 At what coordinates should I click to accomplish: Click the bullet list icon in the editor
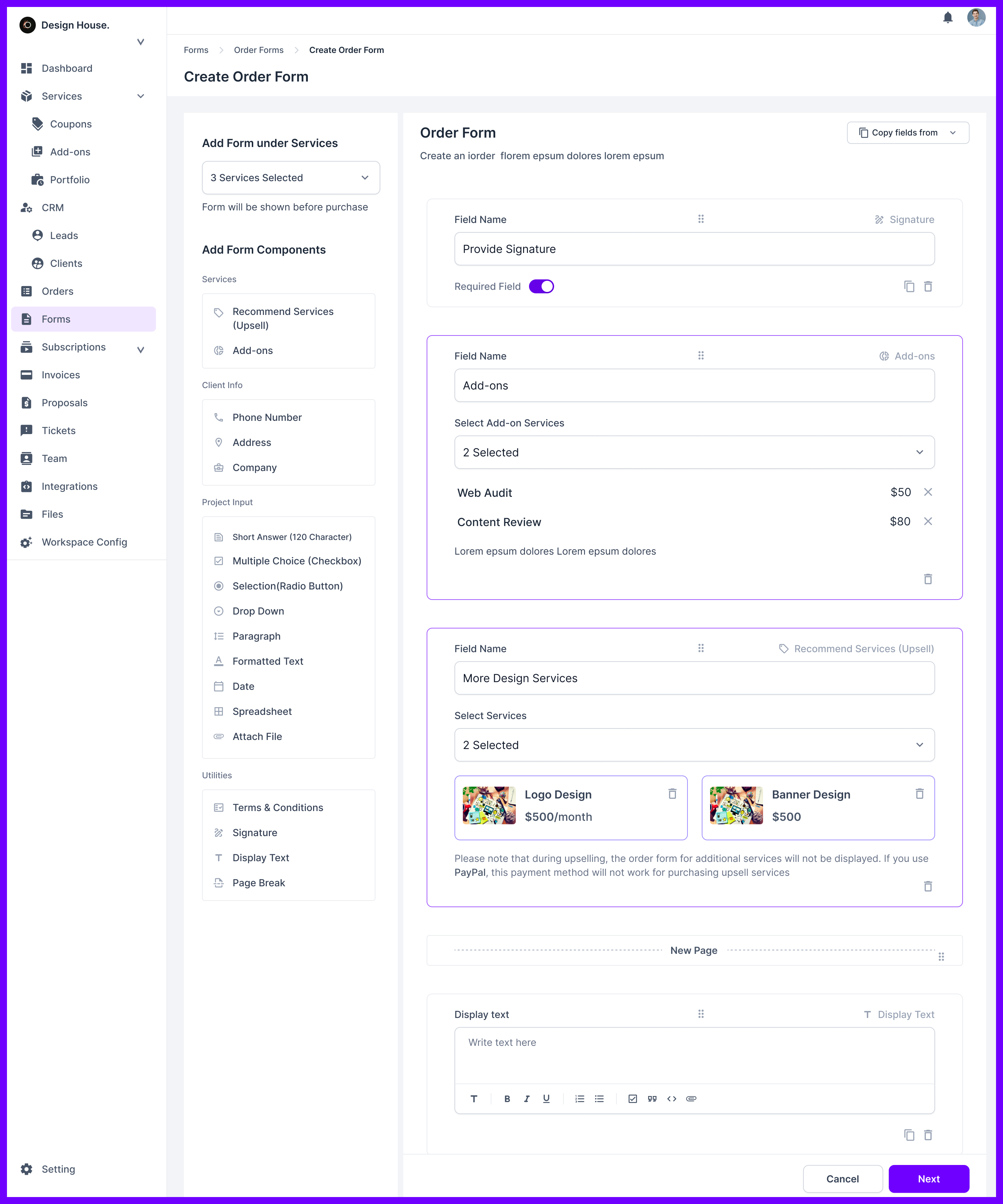pyautogui.click(x=599, y=1098)
